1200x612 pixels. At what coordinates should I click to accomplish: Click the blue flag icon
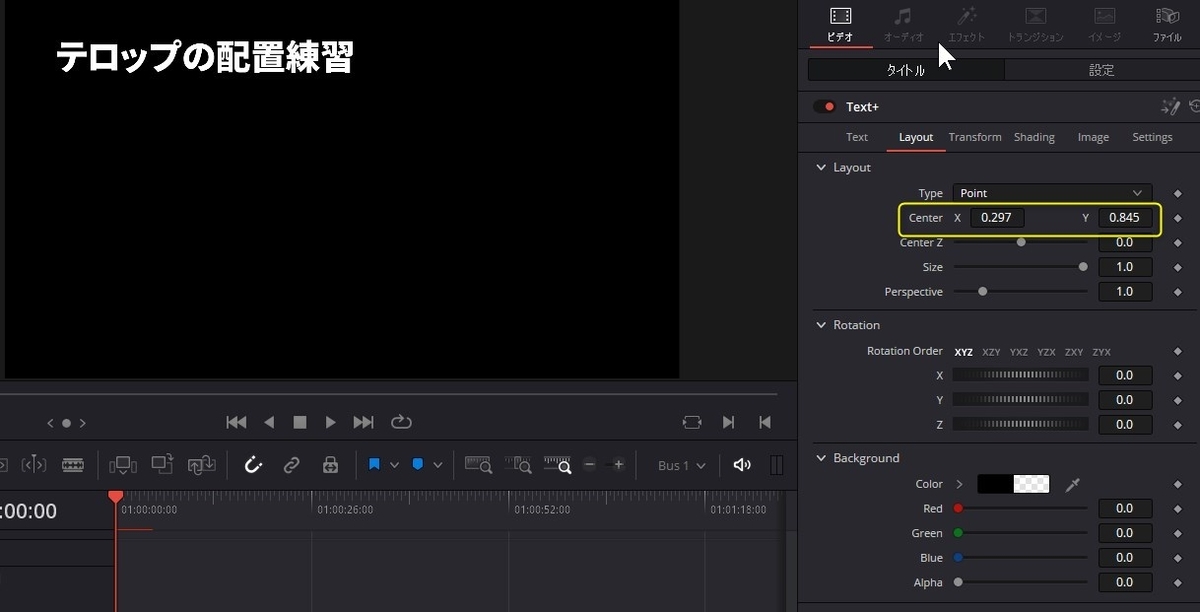pyautogui.click(x=374, y=465)
